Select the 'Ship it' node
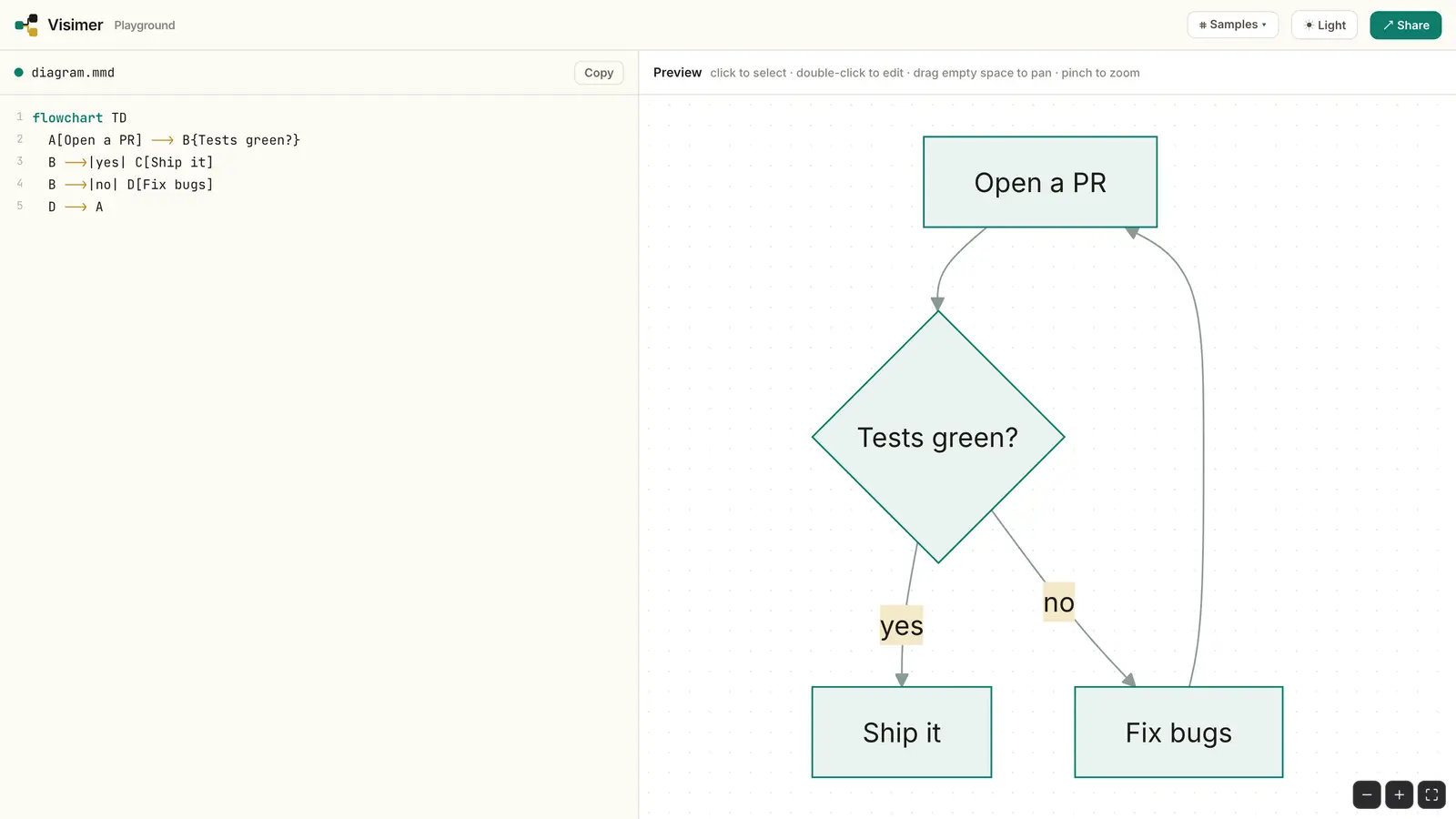 tap(902, 732)
